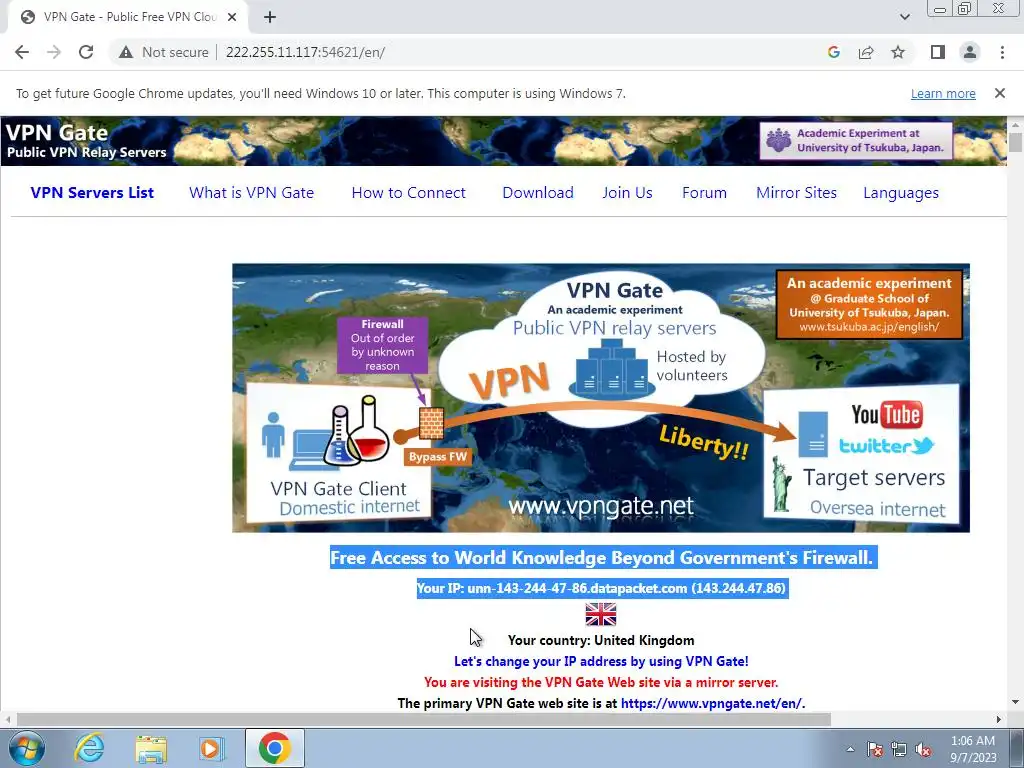The width and height of the screenshot is (1024, 768).
Task: Click the United Kingdom flag image
Action: tap(601, 615)
